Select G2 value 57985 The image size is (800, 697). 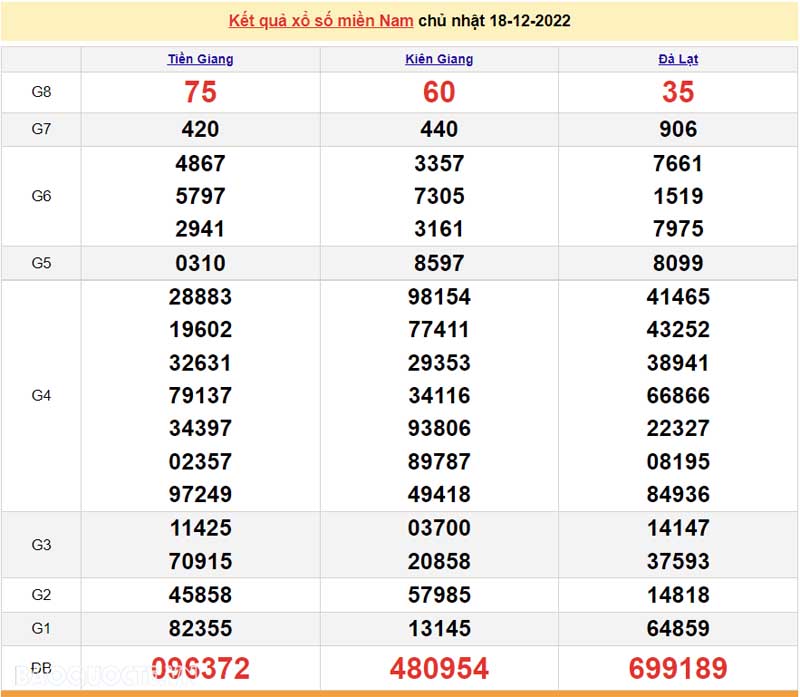pyautogui.click(x=439, y=595)
